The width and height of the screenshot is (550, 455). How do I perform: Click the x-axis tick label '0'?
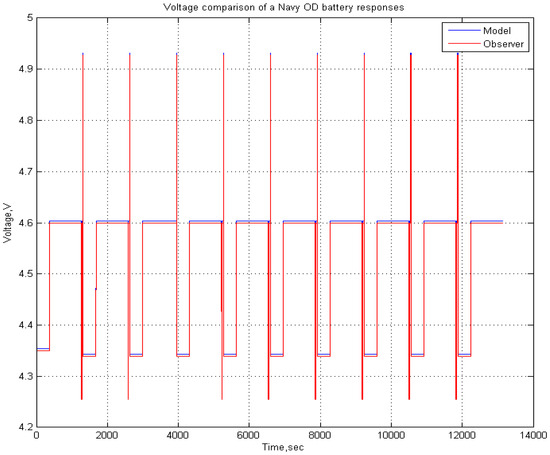pyautogui.click(x=36, y=435)
